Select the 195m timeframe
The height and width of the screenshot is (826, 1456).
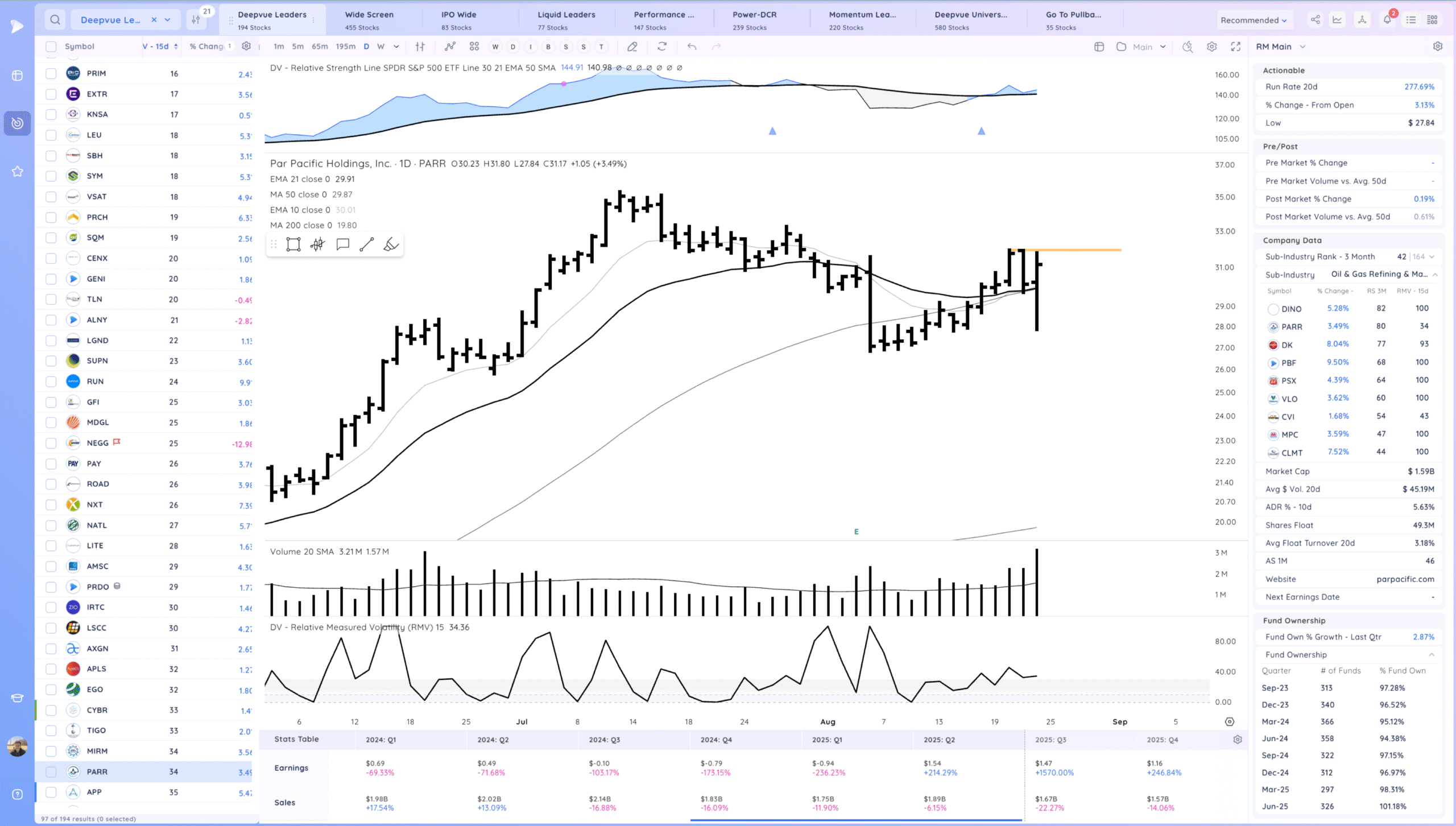345,47
